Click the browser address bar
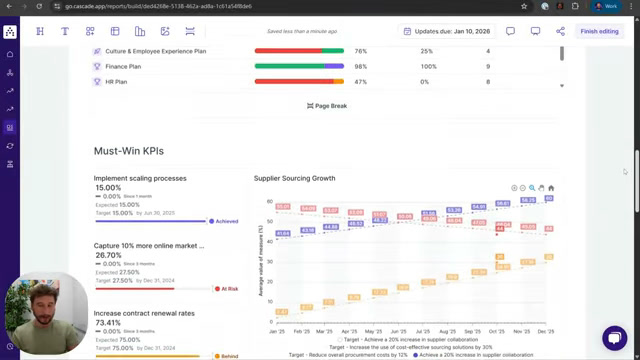Viewport: 640px width, 360px height. 286,6
